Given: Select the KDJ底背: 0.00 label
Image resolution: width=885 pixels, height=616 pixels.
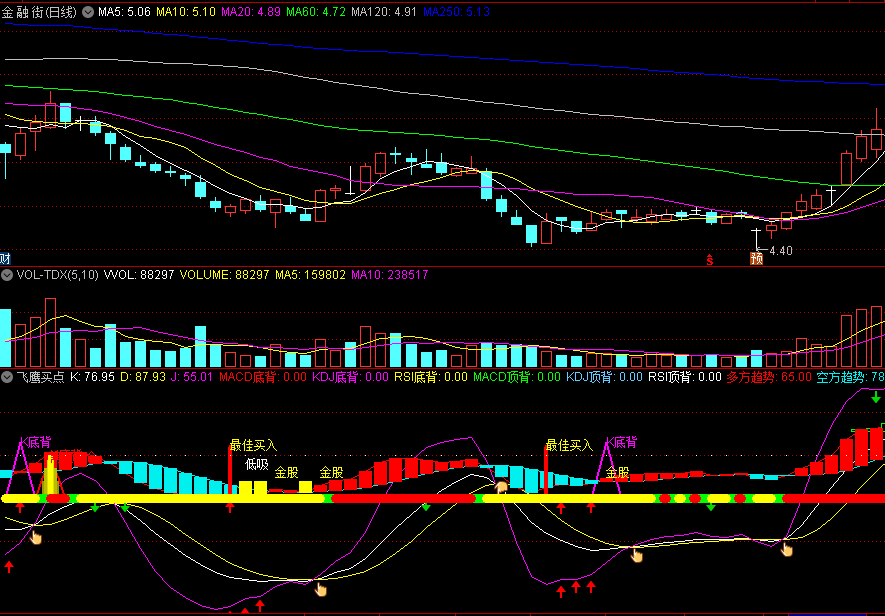Looking at the screenshot, I should [x=351, y=377].
